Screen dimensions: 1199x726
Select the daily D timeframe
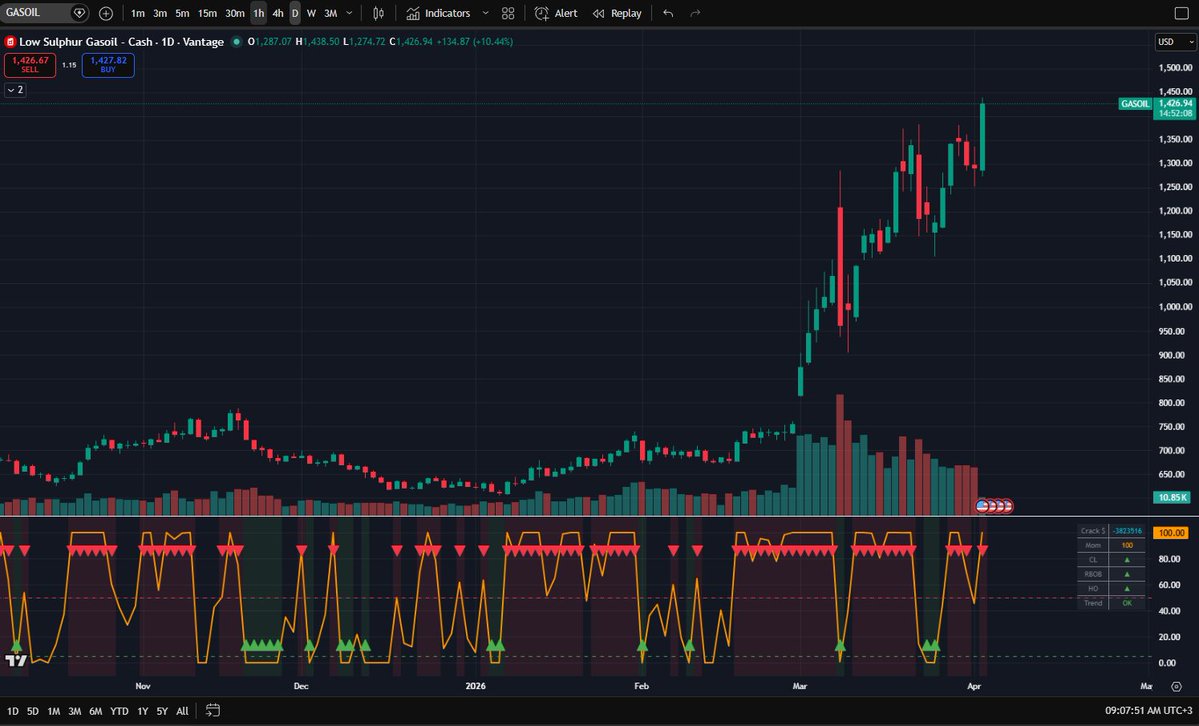pos(295,13)
